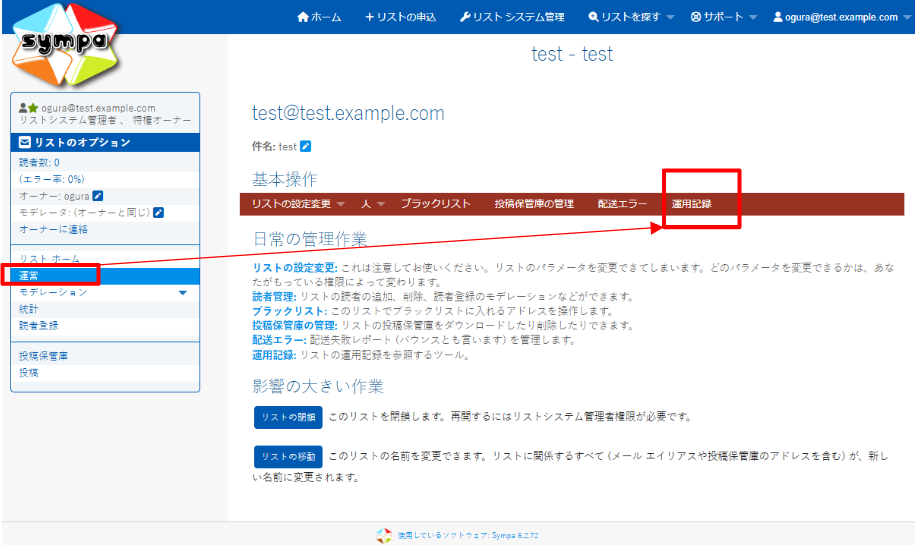Click the edit icon beside モデレータ
Image resolution: width=915 pixels, height=545 pixels.
click(x=159, y=212)
